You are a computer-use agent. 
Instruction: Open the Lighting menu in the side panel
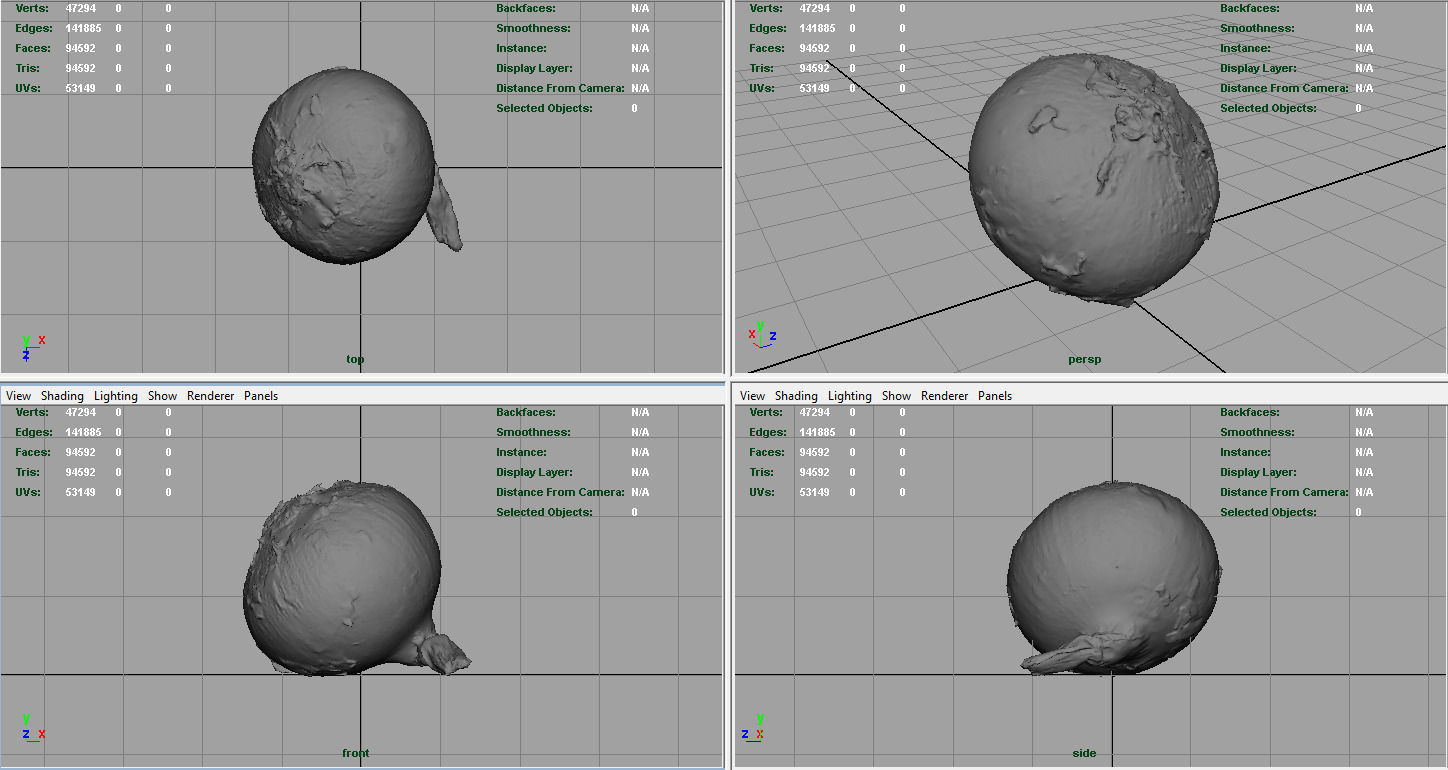click(x=850, y=396)
